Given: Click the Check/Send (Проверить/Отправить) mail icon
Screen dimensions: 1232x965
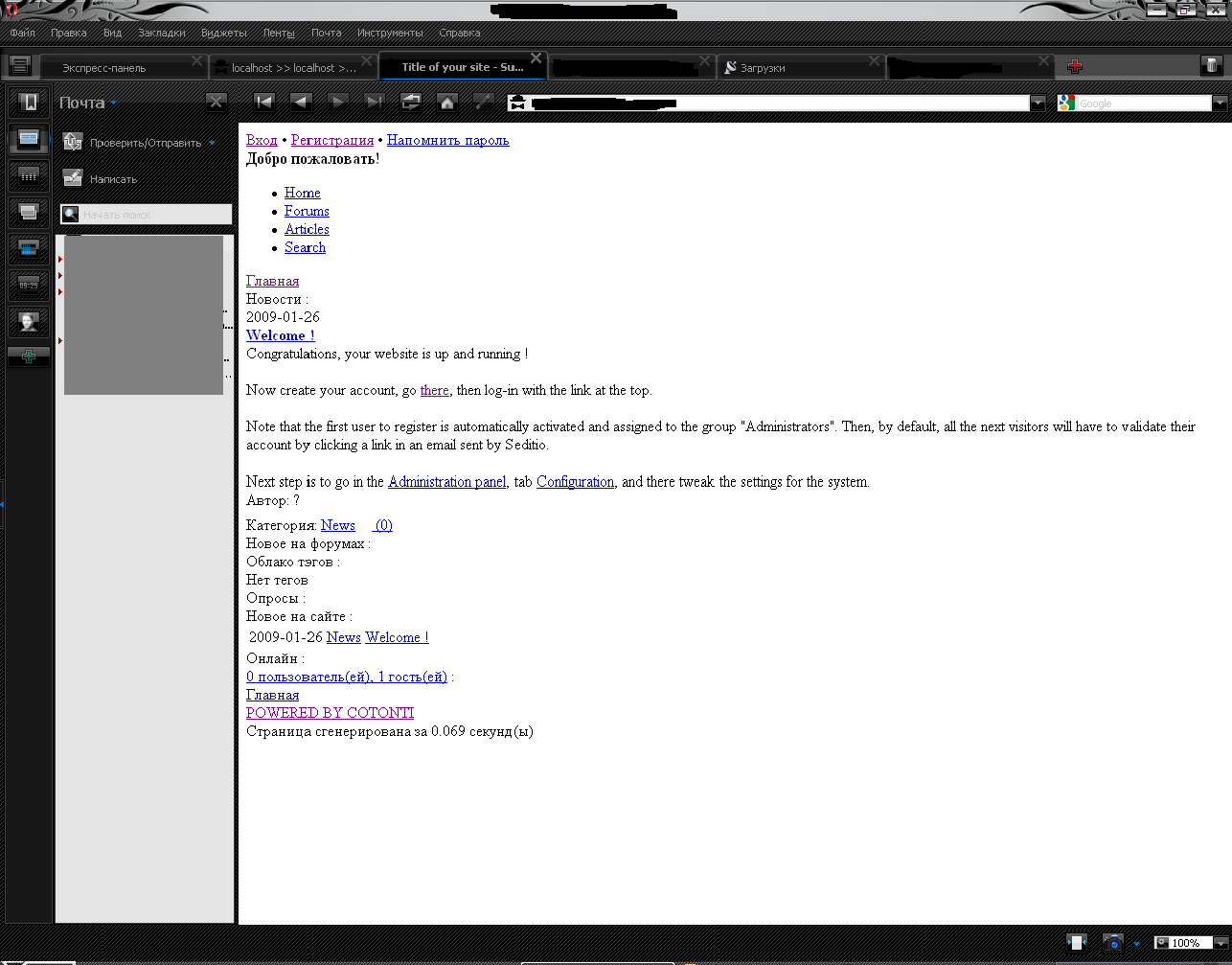Looking at the screenshot, I should [73, 142].
